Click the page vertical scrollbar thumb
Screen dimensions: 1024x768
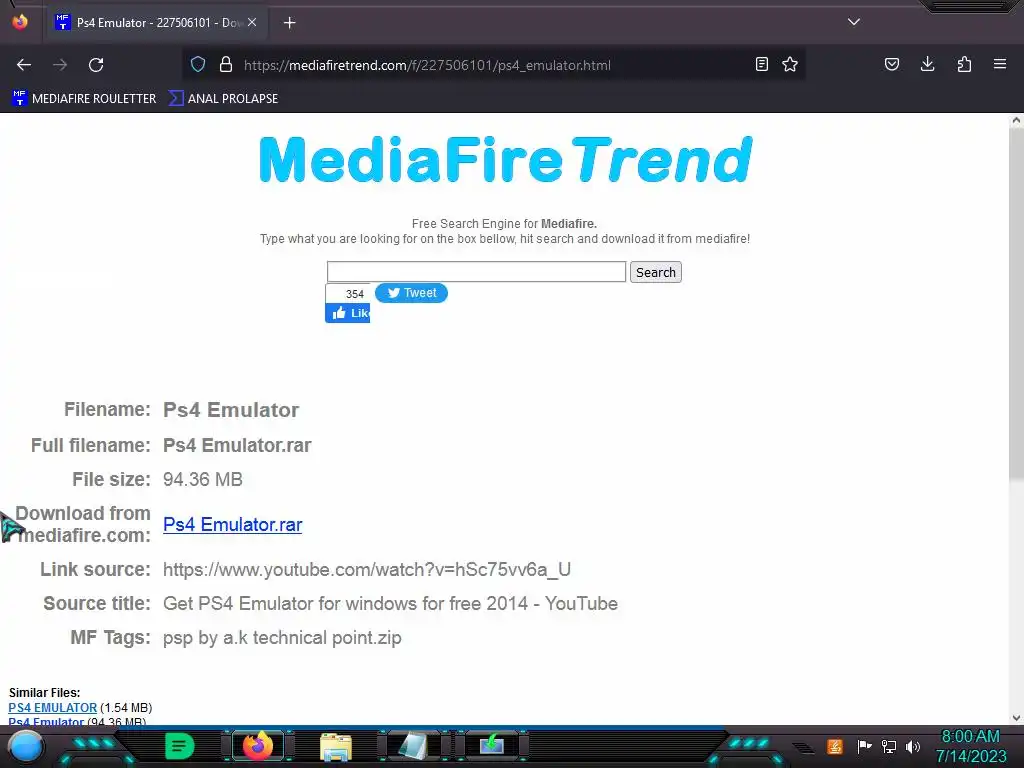pos(1016,304)
